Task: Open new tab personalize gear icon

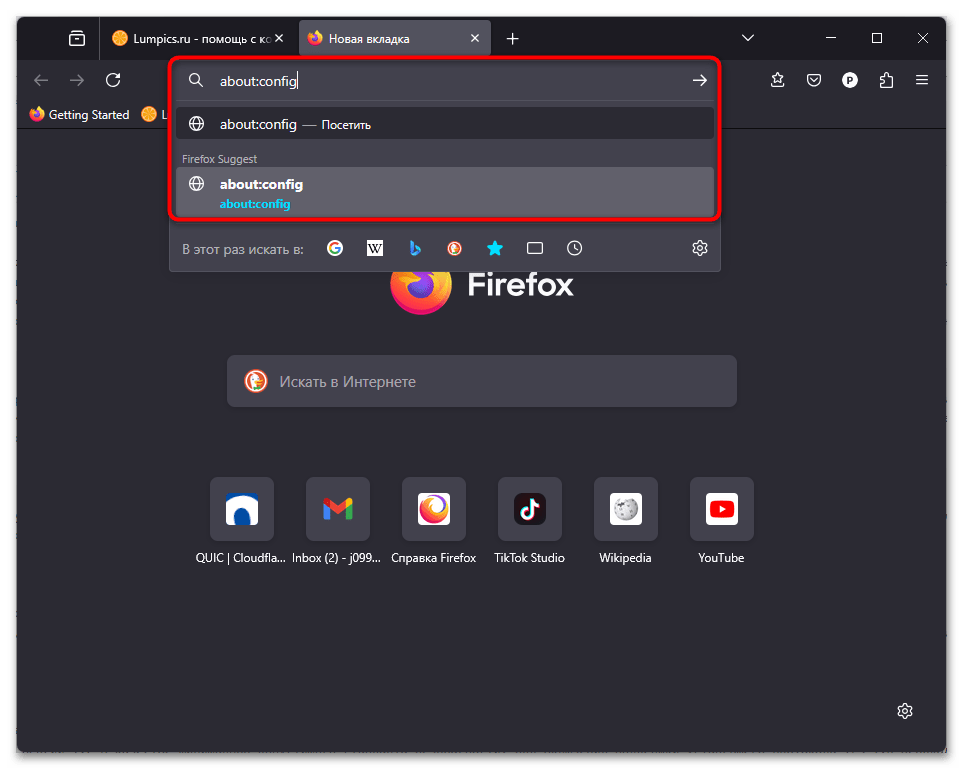Action: (x=905, y=711)
